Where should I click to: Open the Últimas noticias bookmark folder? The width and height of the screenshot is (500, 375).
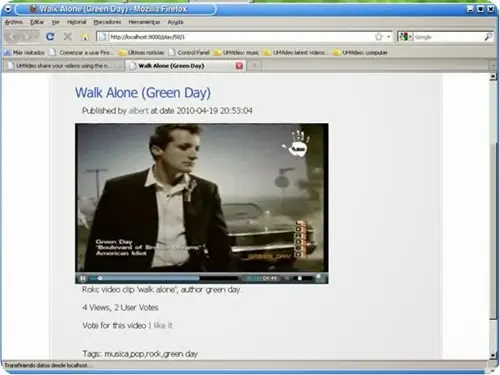tap(142, 52)
